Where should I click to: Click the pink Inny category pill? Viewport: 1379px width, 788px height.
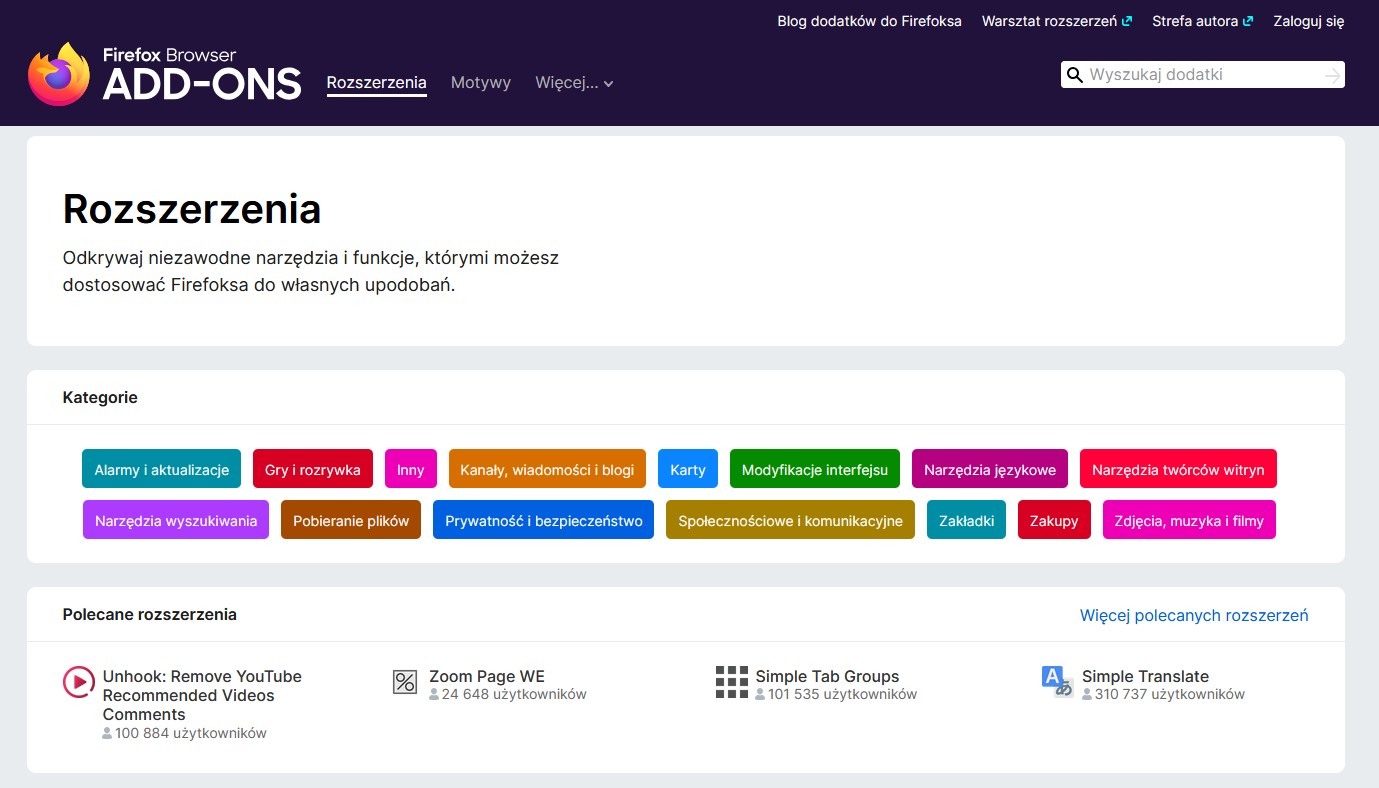pyautogui.click(x=410, y=468)
